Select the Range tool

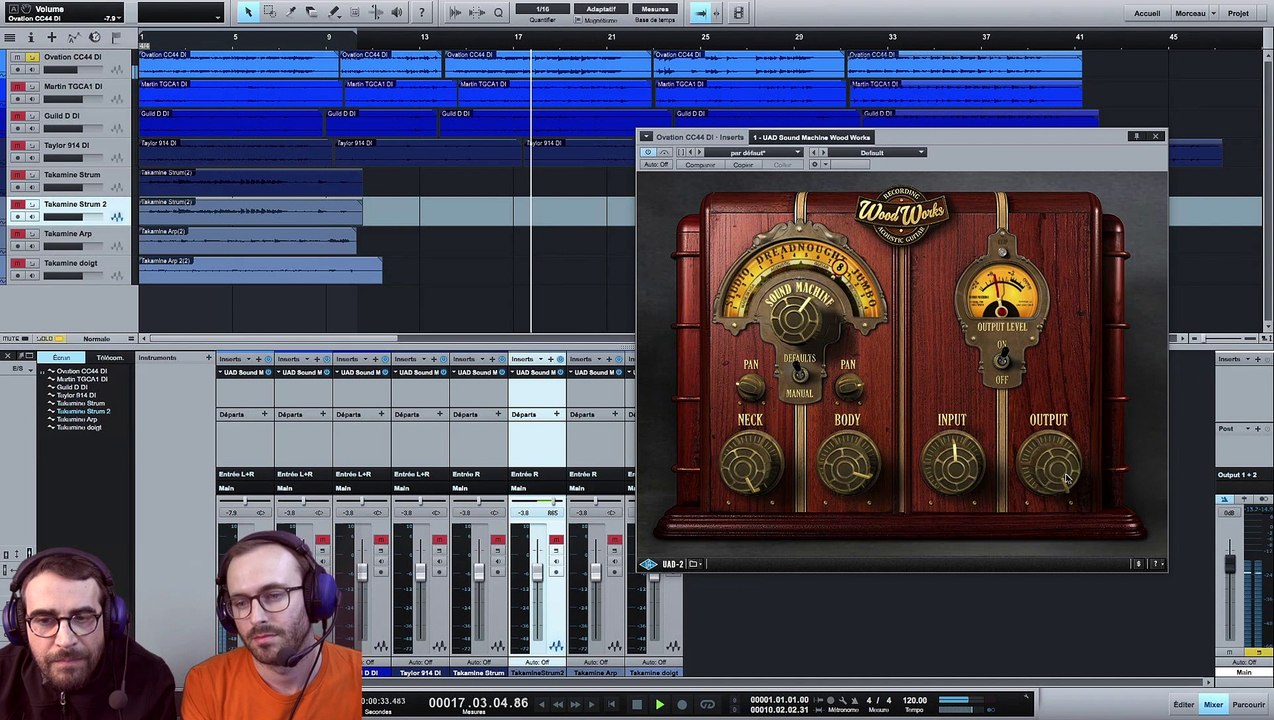click(x=269, y=13)
